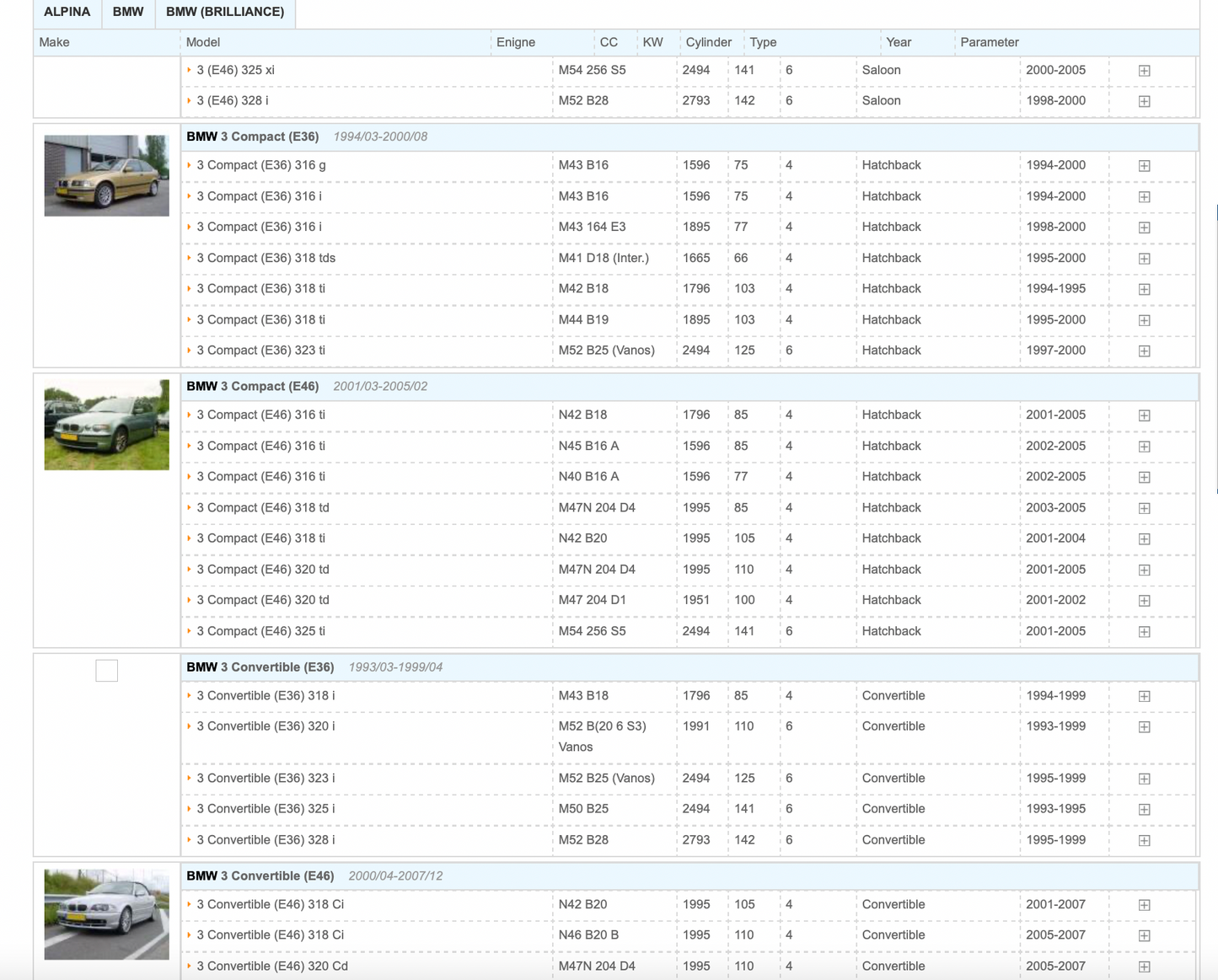Click plus icon for Compact (E36) 318 tds
This screenshot has height=980, width=1218.
1144,259
